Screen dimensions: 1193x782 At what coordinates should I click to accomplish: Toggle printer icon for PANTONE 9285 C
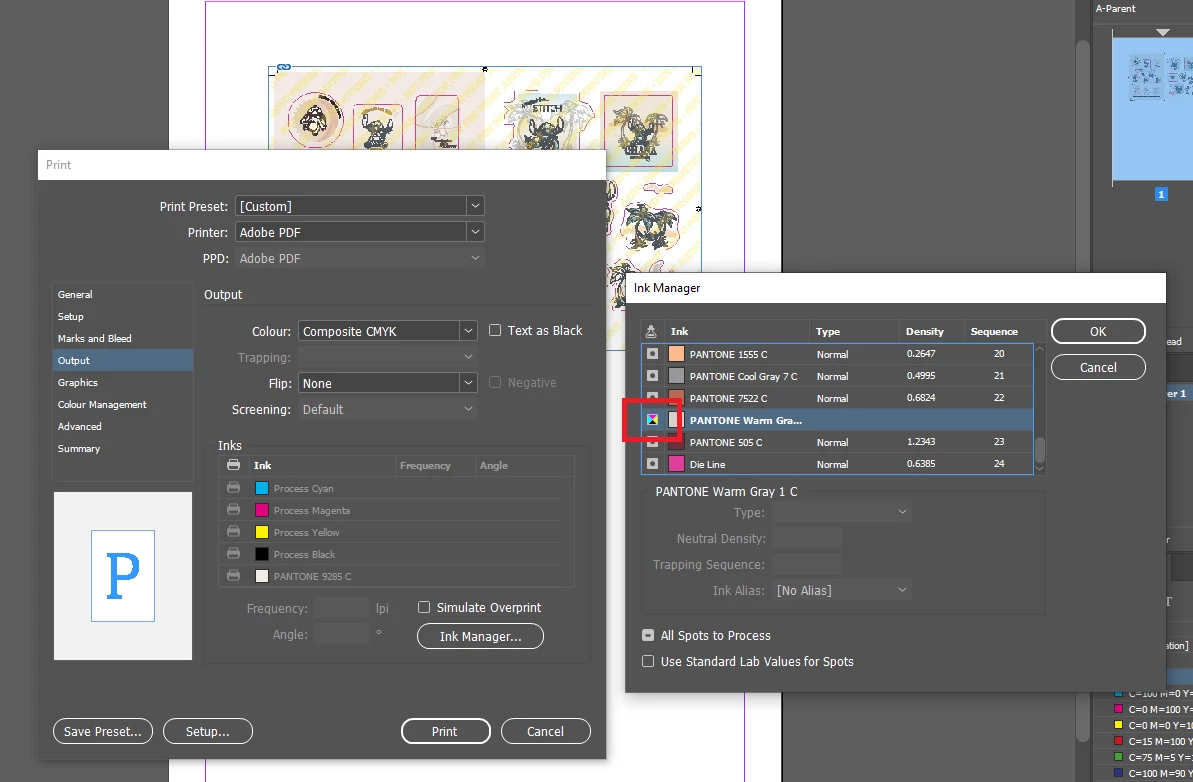(234, 576)
